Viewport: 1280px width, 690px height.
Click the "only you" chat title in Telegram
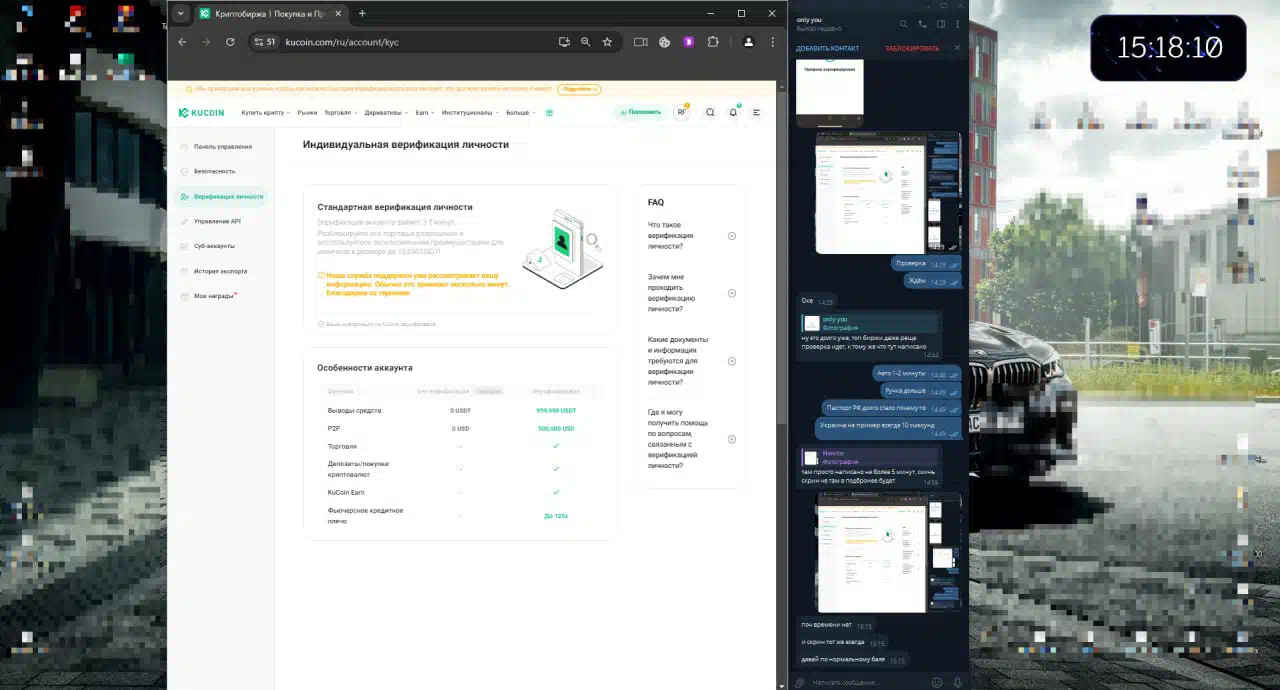point(810,20)
